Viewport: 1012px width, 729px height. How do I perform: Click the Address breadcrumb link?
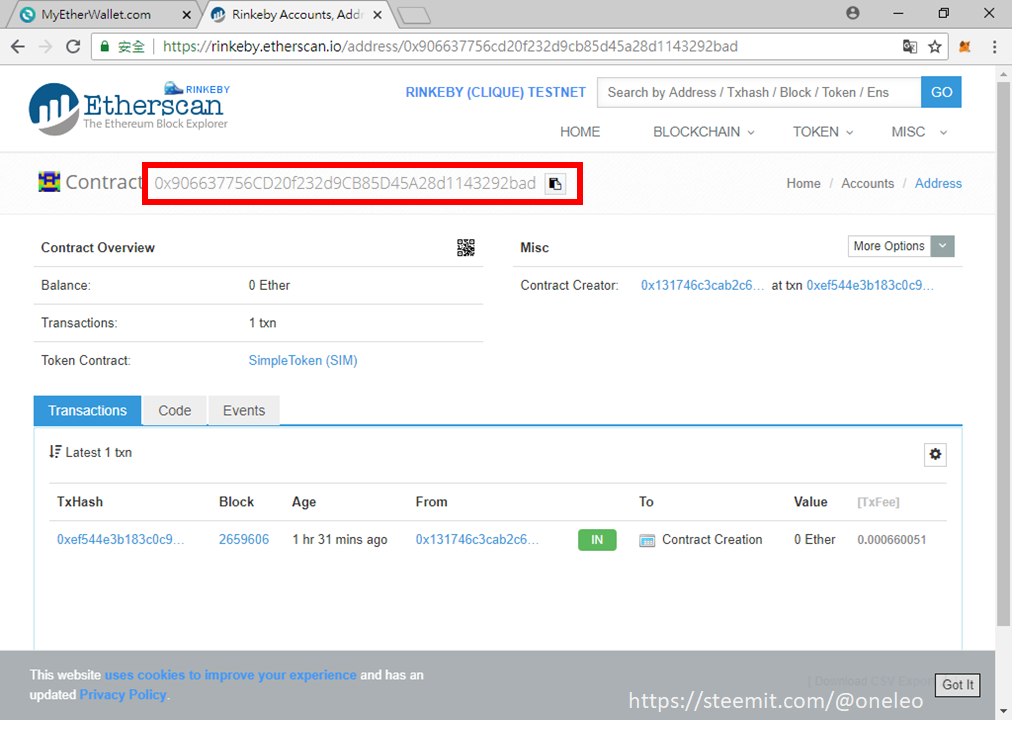pos(938,184)
